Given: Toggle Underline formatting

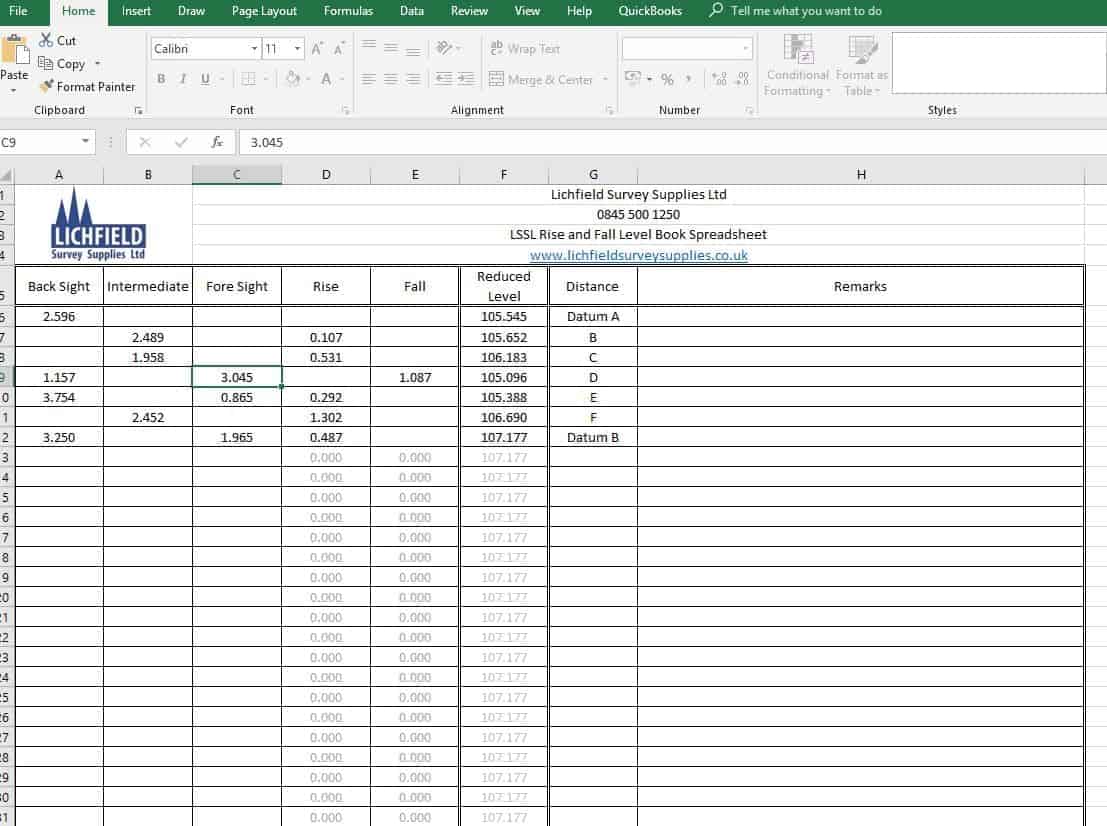Looking at the screenshot, I should pos(205,78).
